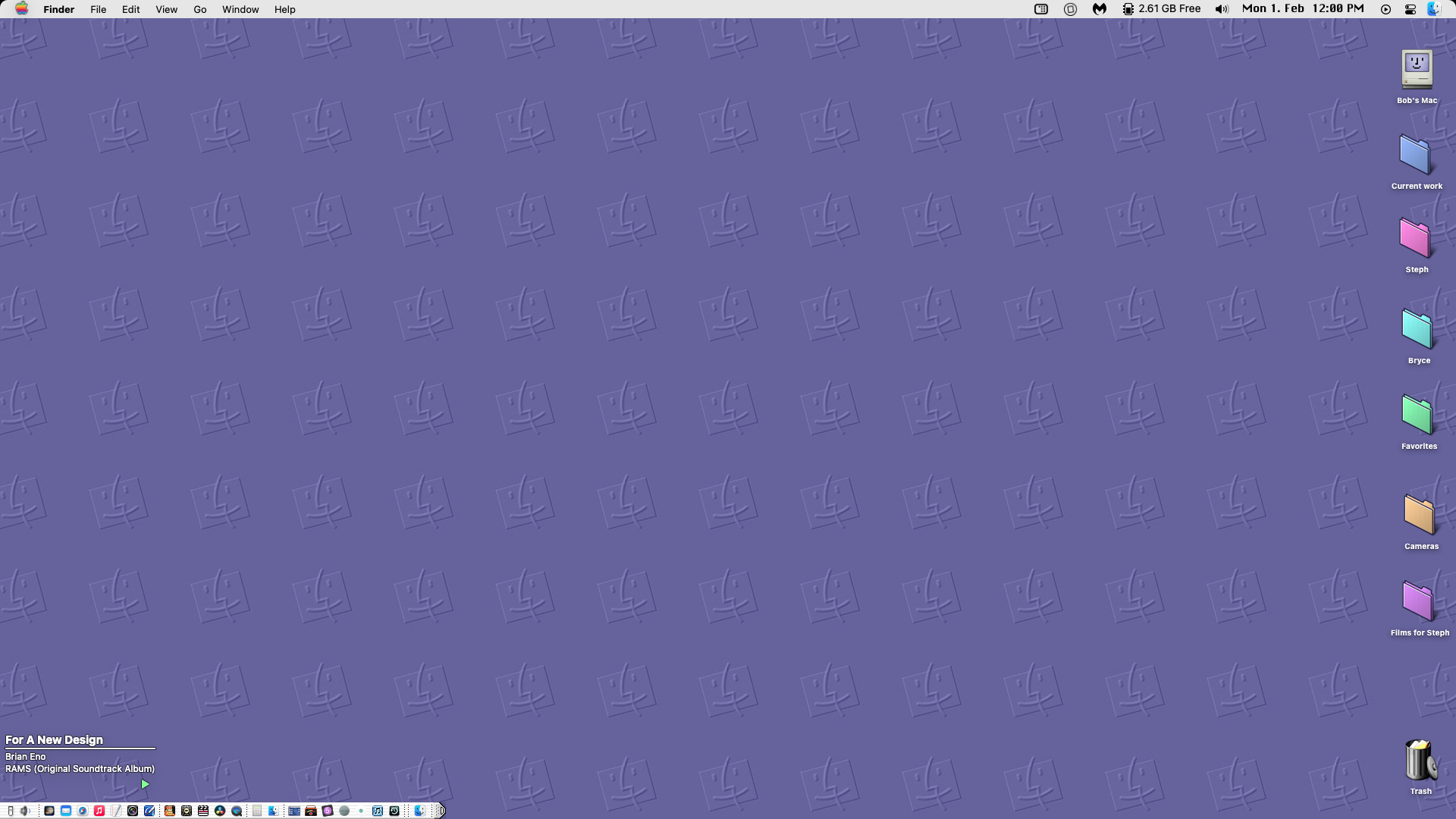This screenshot has width=1456, height=819.
Task: Open the Mail app in the dock
Action: coord(66,811)
